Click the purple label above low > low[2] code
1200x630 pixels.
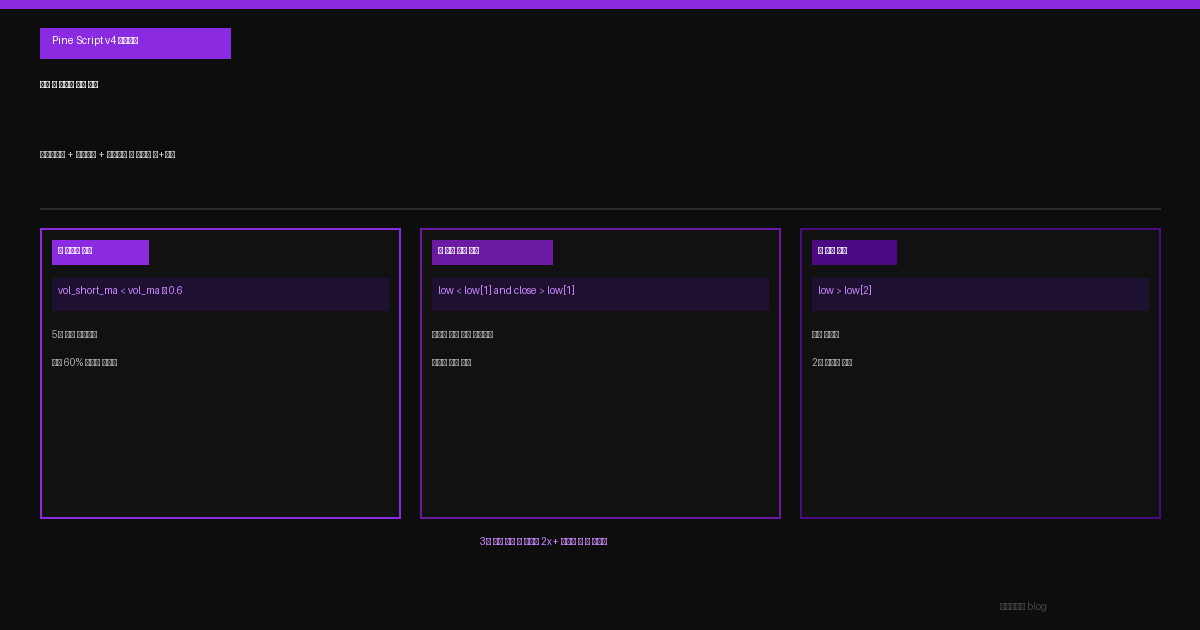tap(854, 252)
